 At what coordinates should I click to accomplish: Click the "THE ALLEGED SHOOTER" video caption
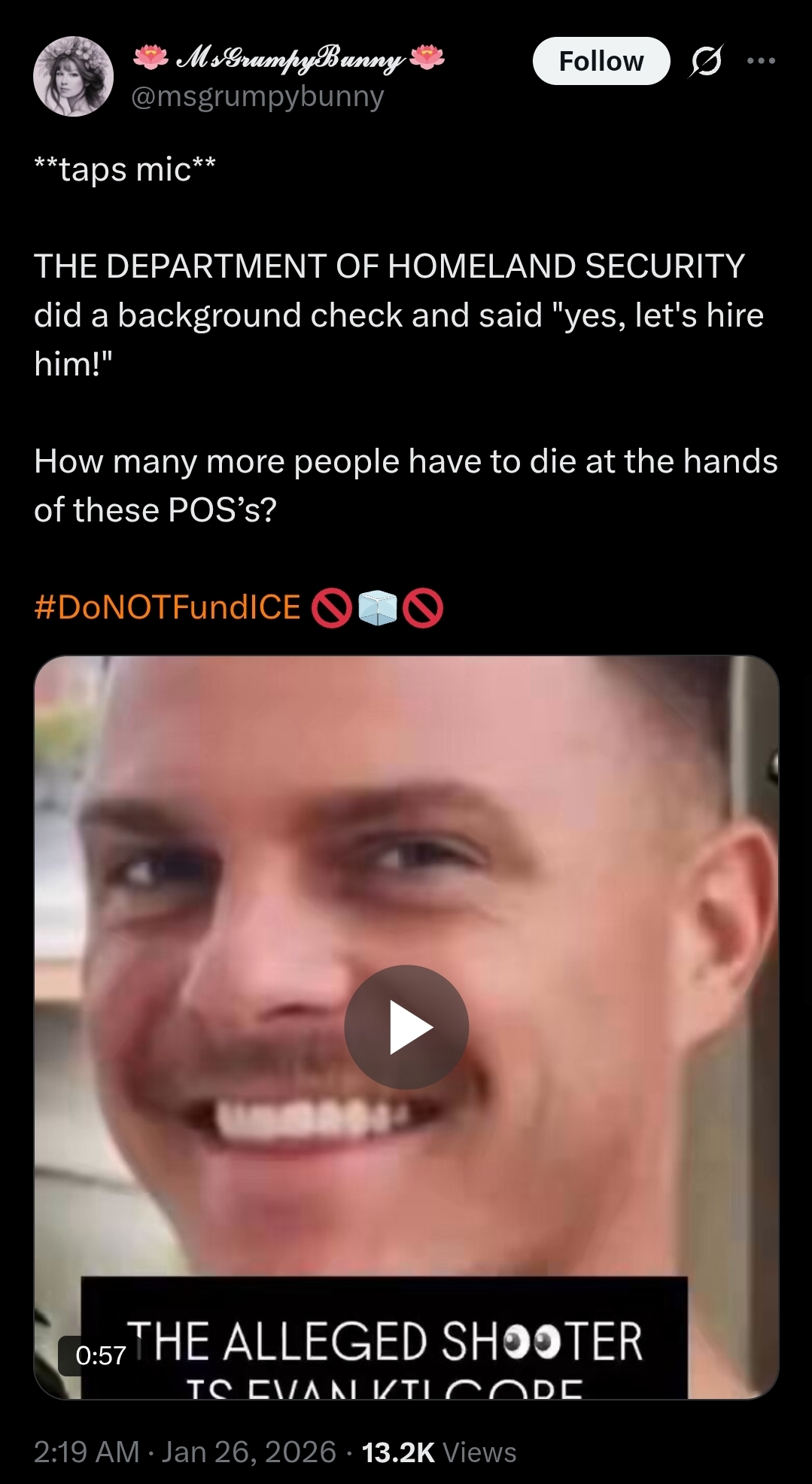tap(385, 1341)
